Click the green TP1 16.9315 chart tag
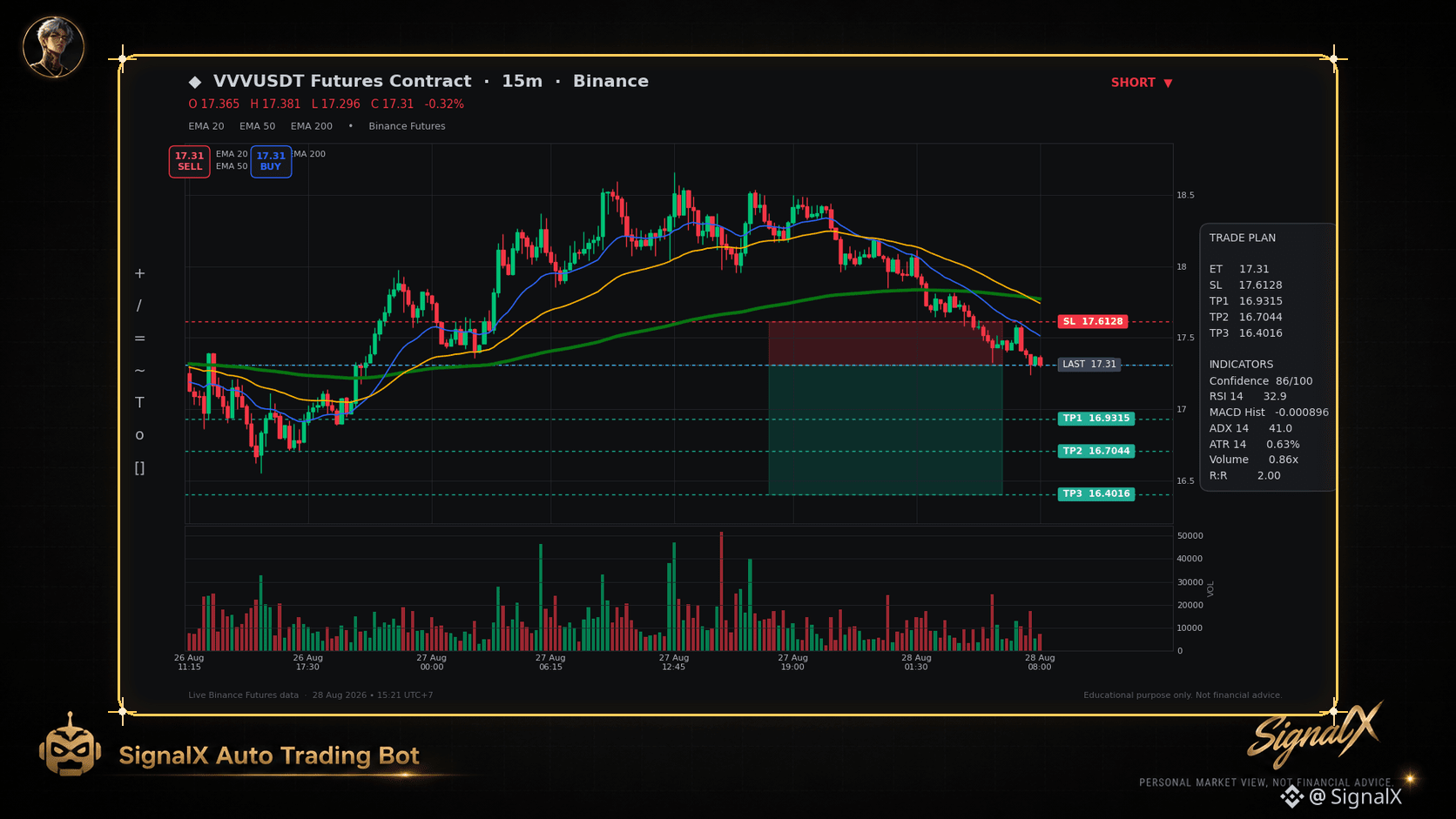Viewport: 1456px width, 819px height. [x=1096, y=419]
